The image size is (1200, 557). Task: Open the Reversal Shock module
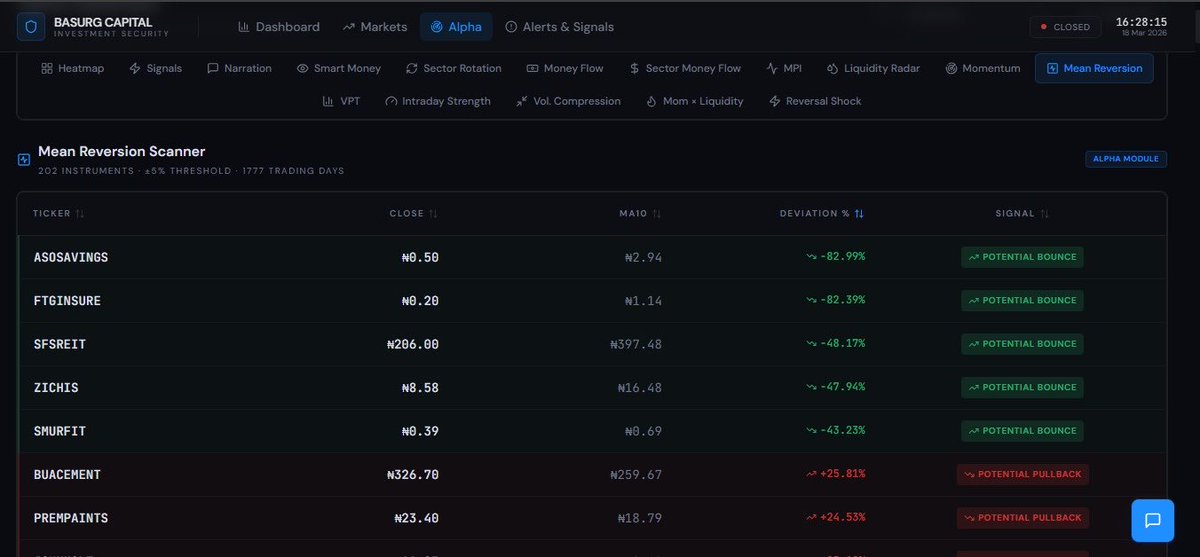[815, 101]
